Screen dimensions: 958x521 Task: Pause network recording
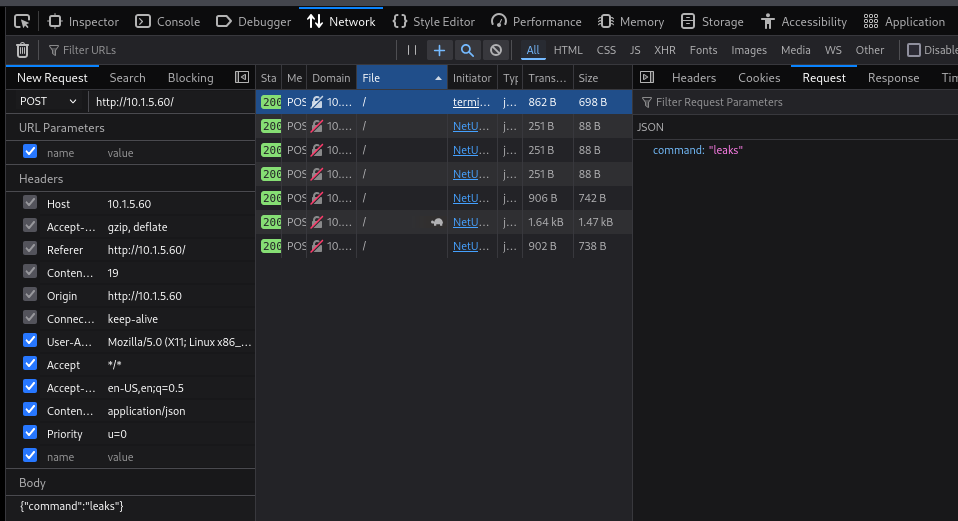[x=412, y=50]
